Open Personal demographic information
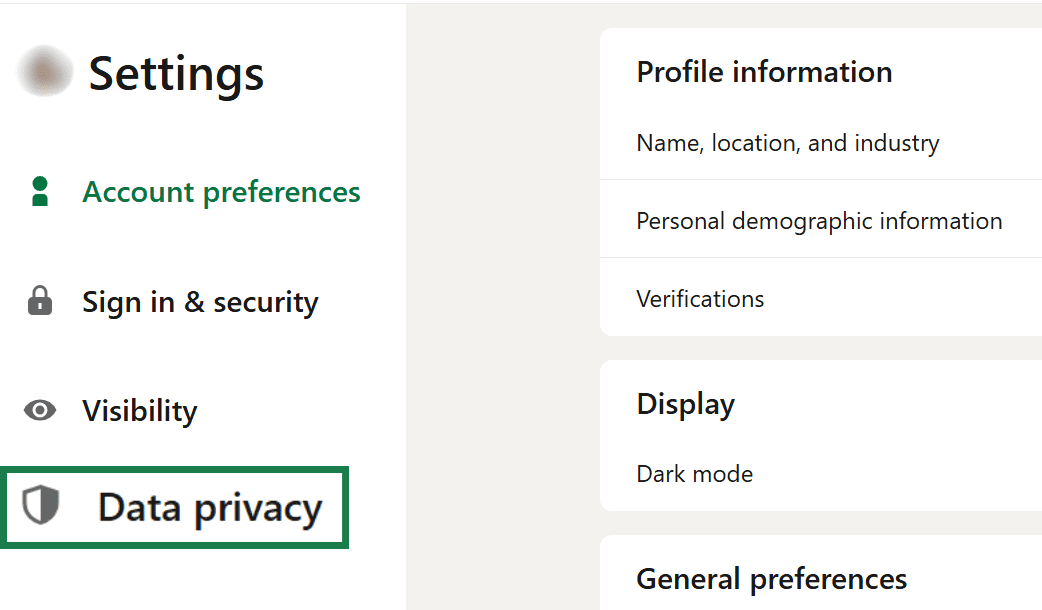This screenshot has width=1042, height=610. pos(819,220)
